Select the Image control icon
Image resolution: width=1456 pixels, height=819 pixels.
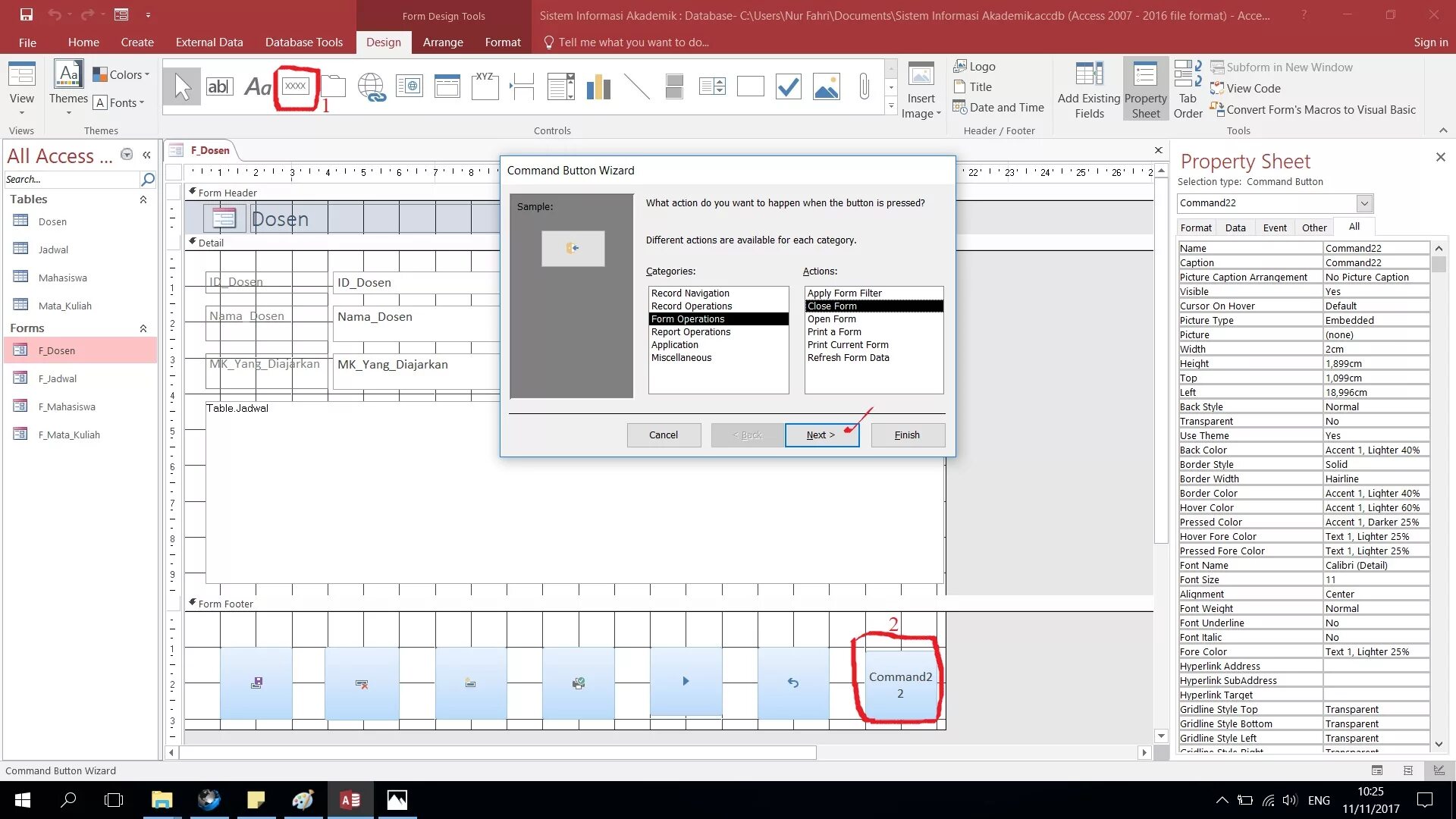pyautogui.click(x=826, y=87)
